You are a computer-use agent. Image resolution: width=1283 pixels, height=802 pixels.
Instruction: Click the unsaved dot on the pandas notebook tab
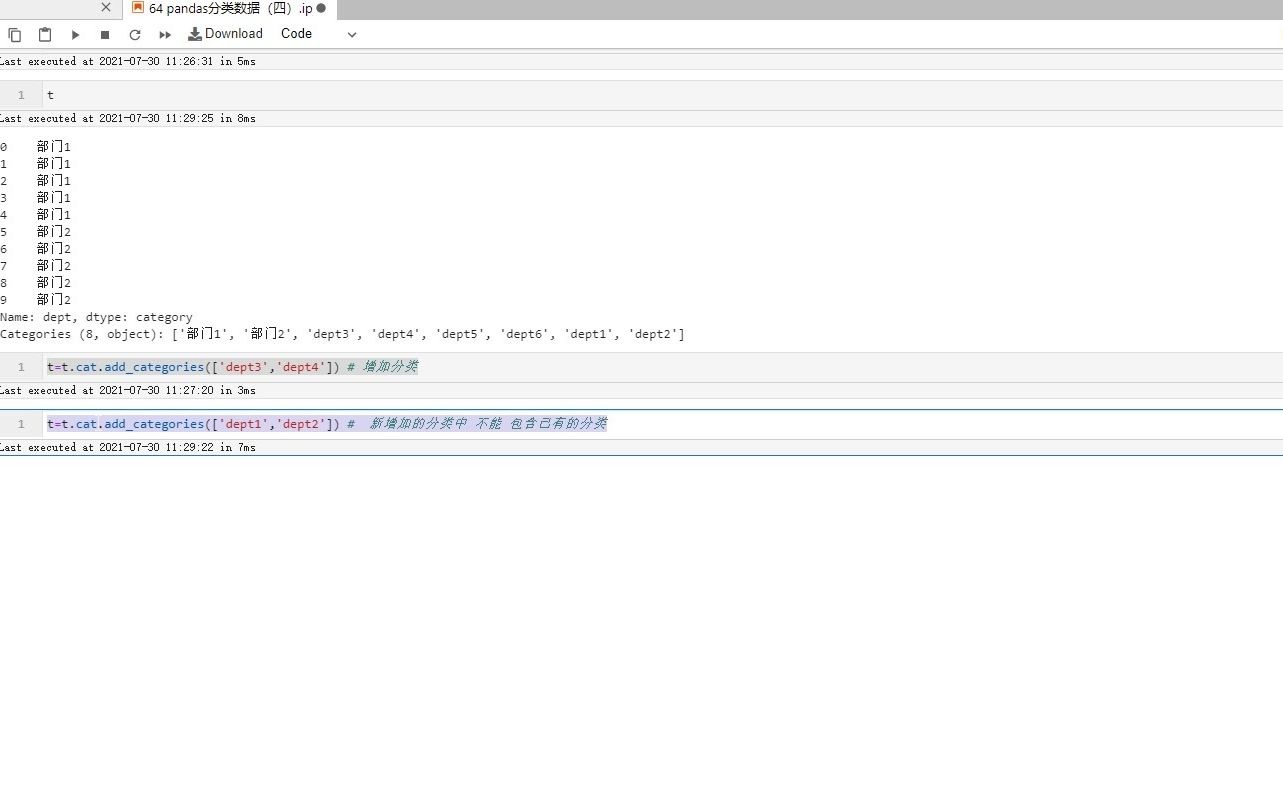click(321, 8)
